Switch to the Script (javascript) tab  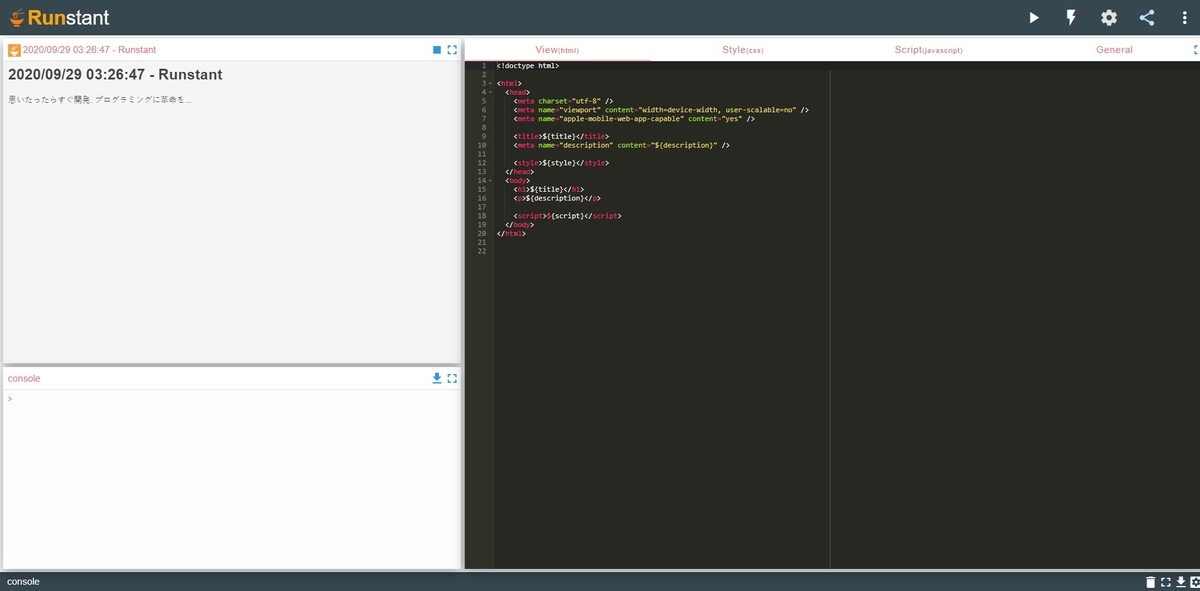928,49
